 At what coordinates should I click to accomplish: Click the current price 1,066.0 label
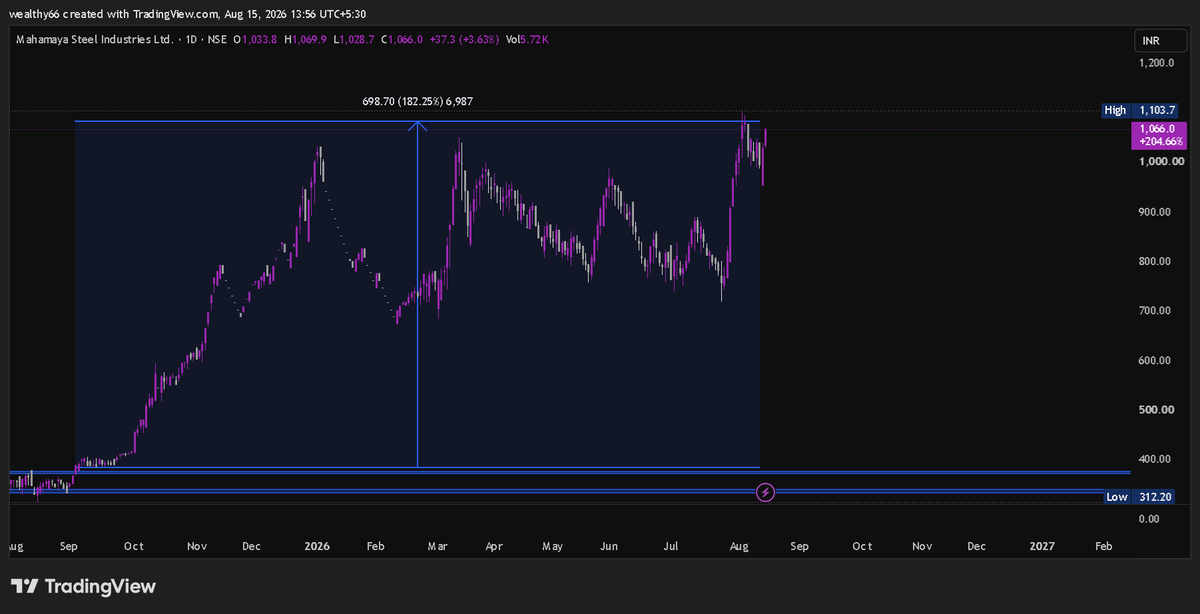(1158, 129)
